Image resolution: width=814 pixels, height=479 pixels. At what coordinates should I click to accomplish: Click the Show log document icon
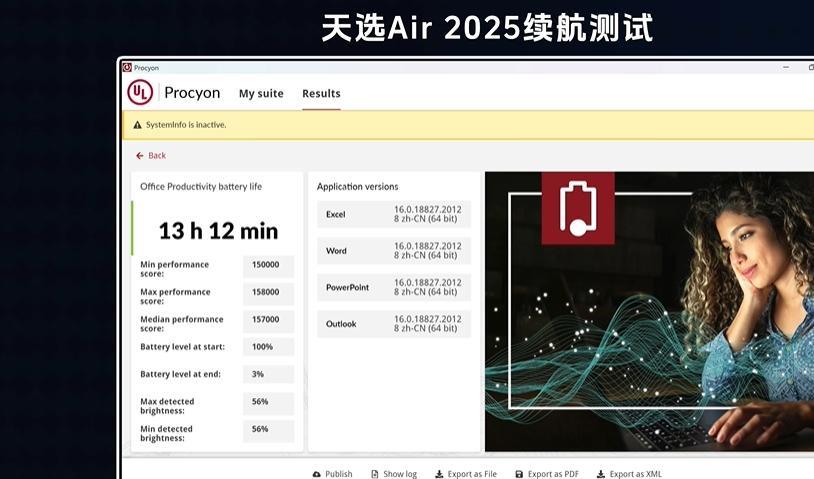(374, 474)
